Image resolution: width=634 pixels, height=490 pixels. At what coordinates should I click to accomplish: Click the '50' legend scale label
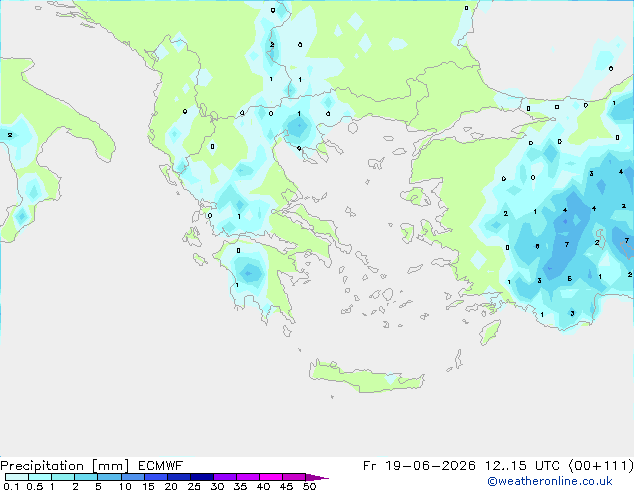tap(309, 486)
